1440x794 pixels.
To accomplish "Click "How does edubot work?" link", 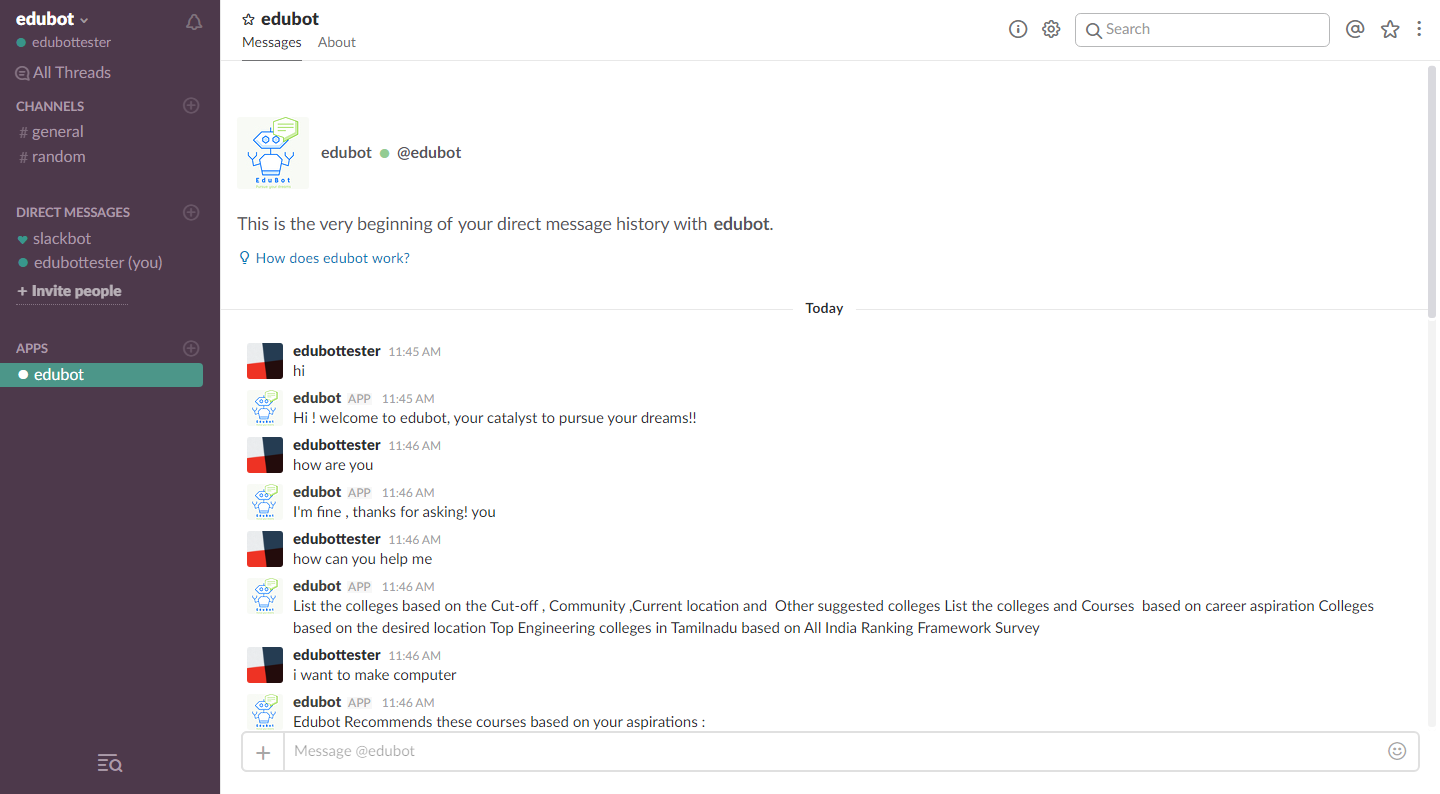I will [332, 258].
